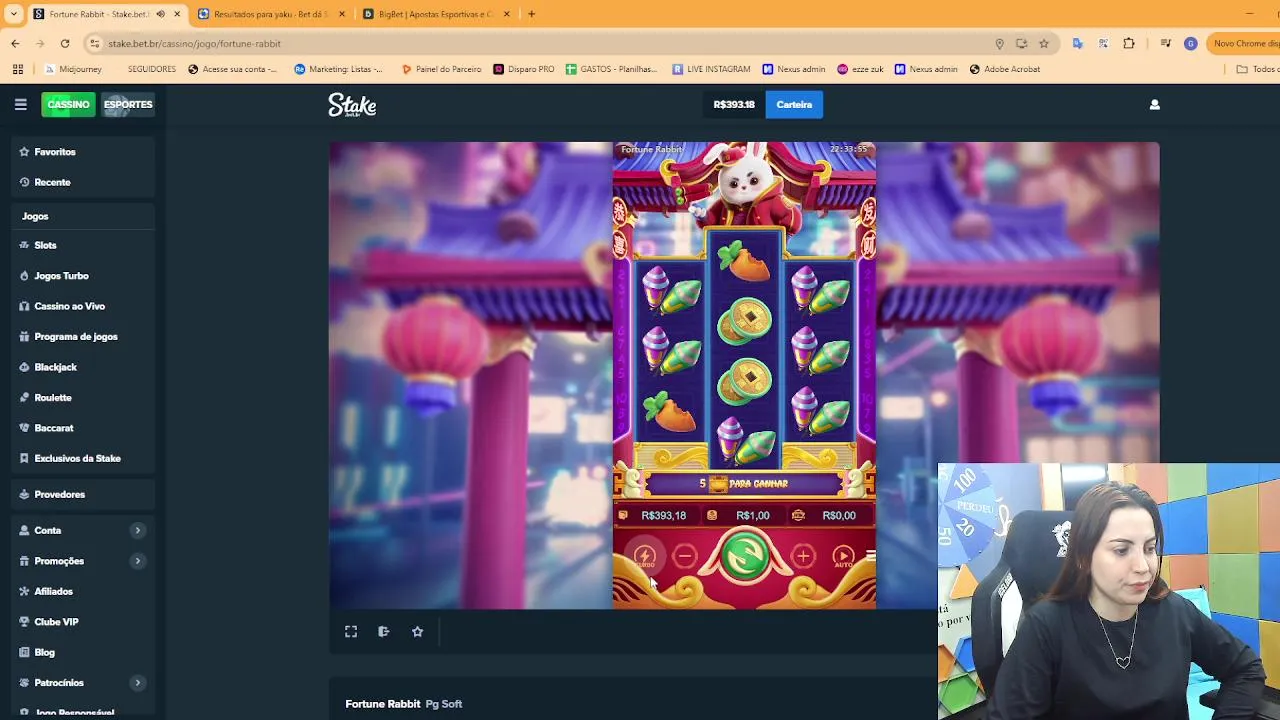Toggle fullscreen mode for the game
The height and width of the screenshot is (720, 1280).
[x=351, y=631]
